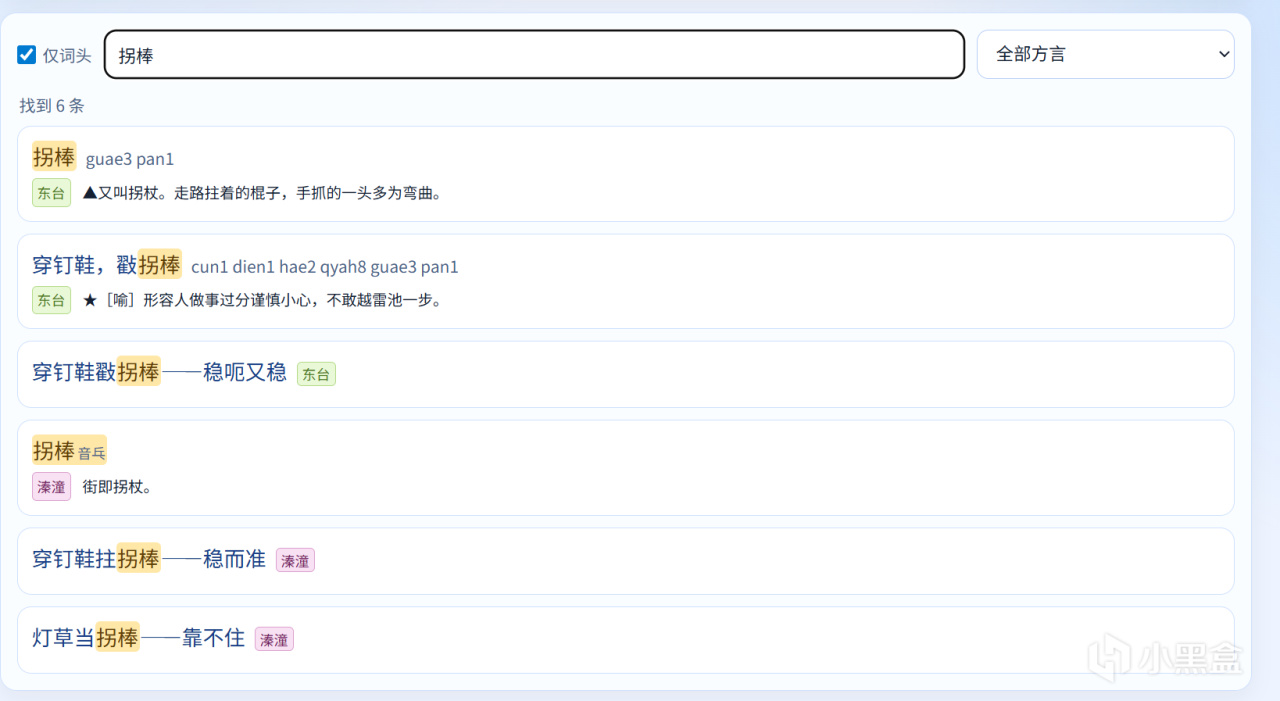Open 灯草当拐棒——靠不住 entry
The height and width of the screenshot is (701, 1280).
[x=625, y=640]
